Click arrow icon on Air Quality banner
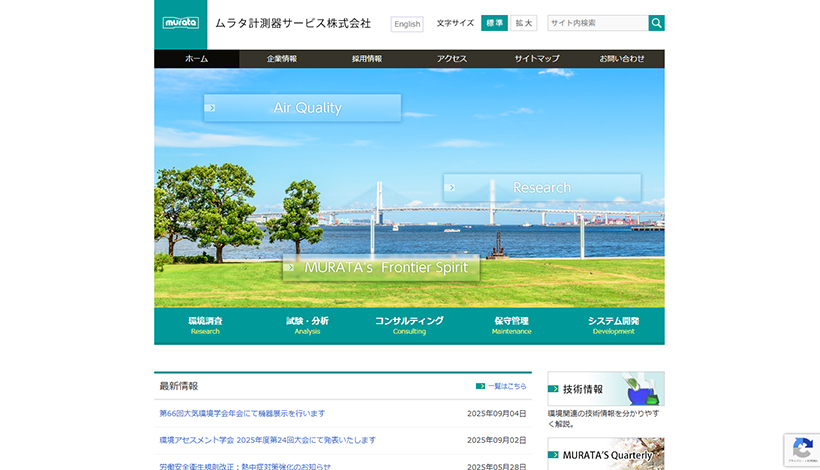This screenshot has height=470, width=820. 211,107
